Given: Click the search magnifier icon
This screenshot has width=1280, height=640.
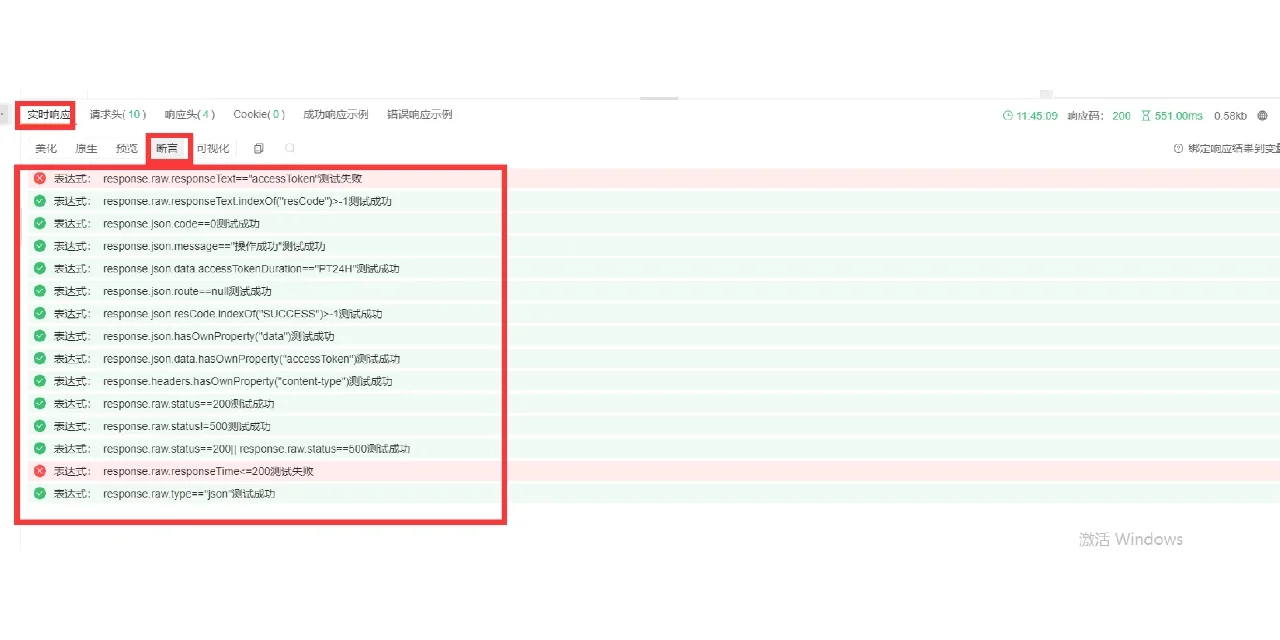Looking at the screenshot, I should pos(290,149).
